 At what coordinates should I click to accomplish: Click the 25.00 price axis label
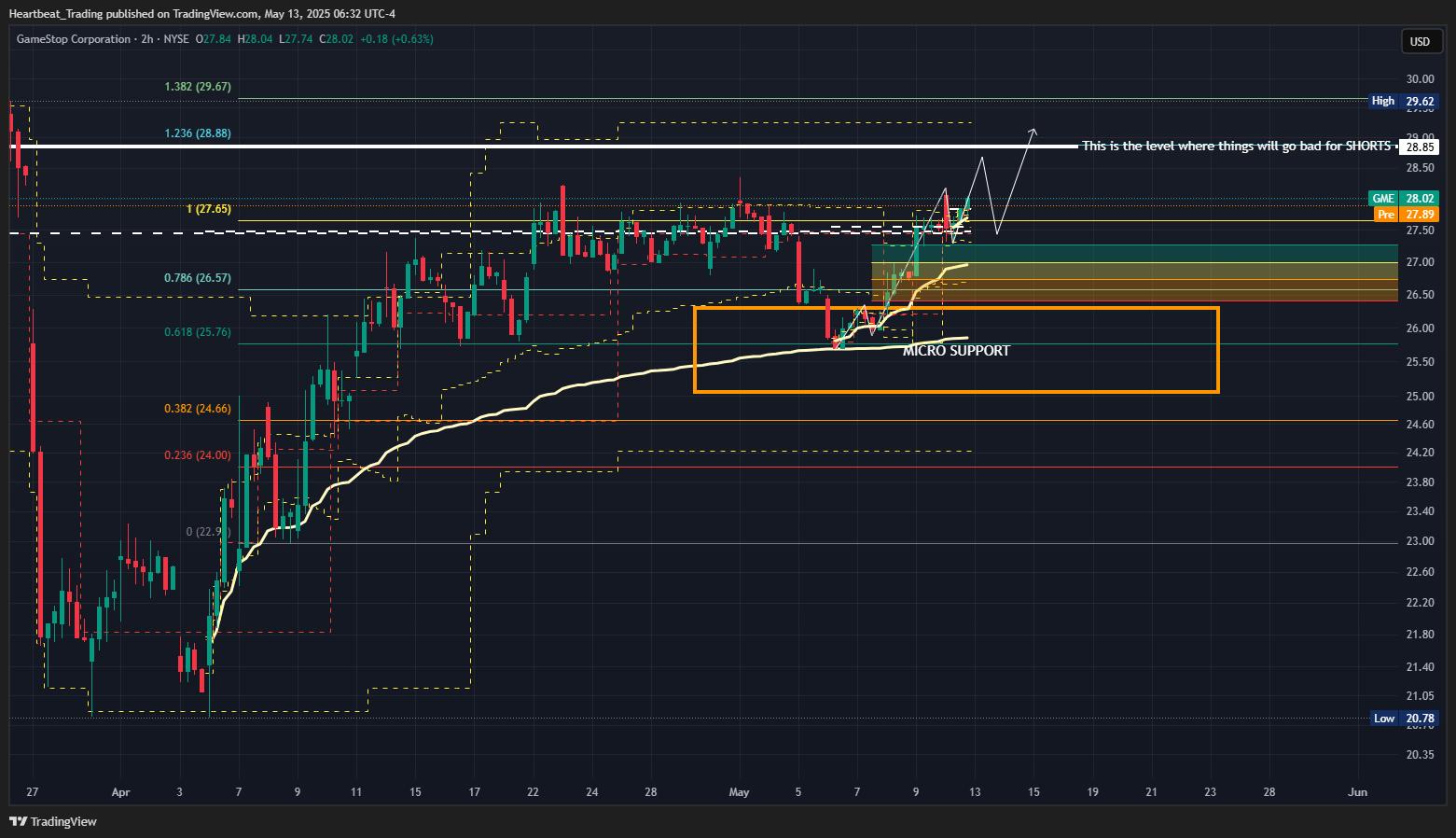1420,397
